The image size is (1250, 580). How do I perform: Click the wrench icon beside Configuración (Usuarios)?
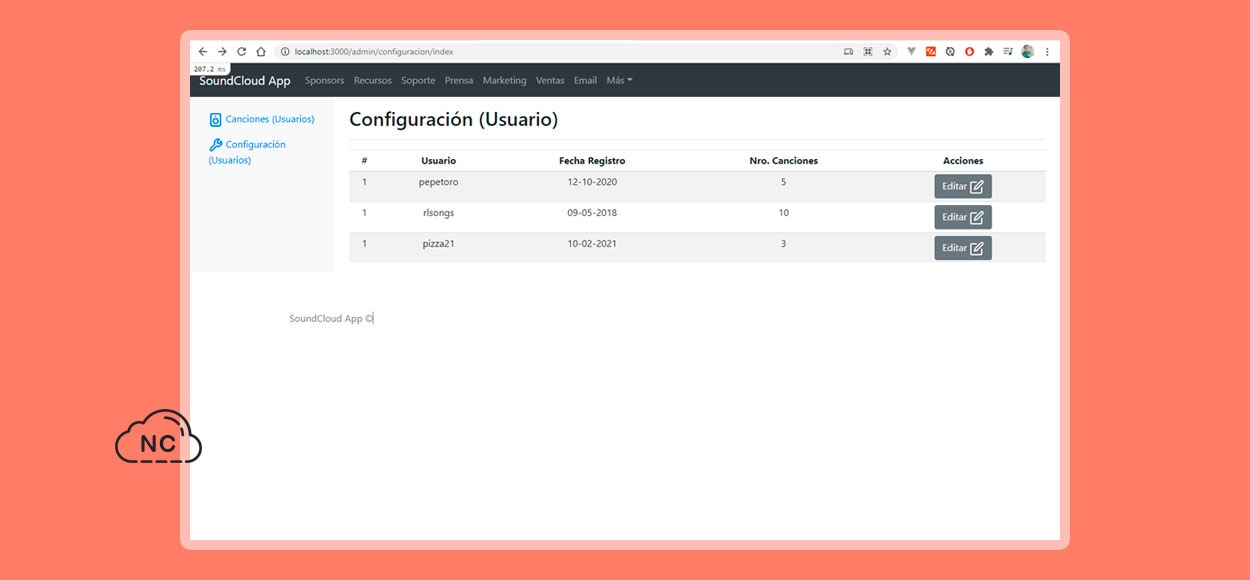215,145
